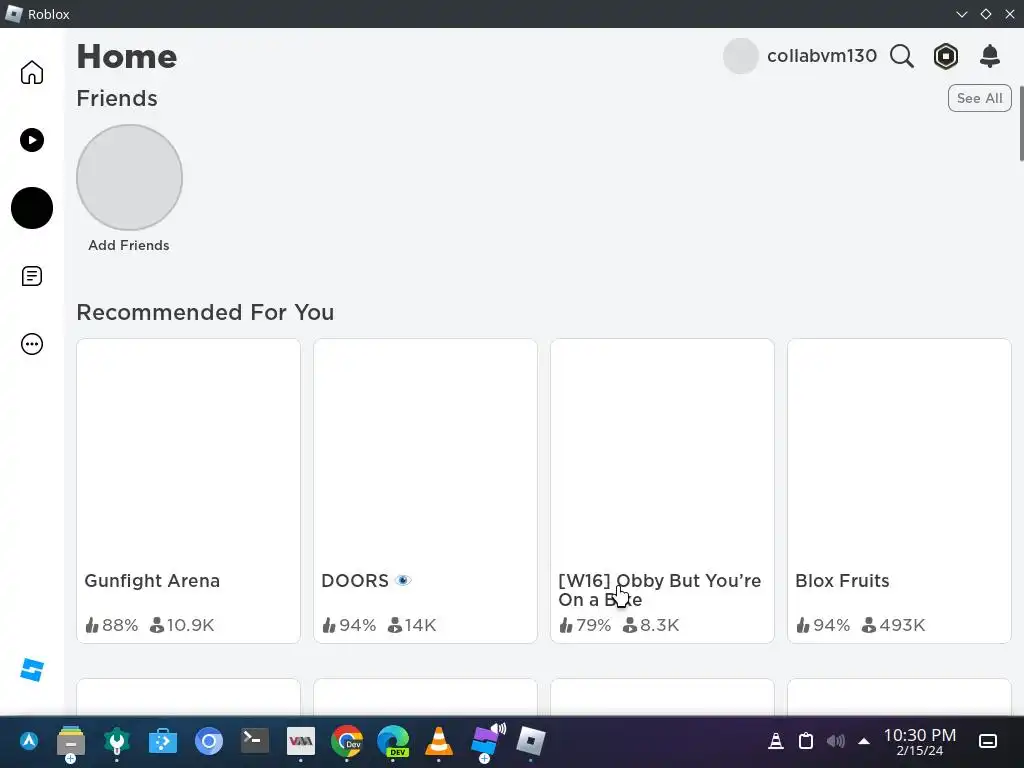Click Blox Fruits 493K player count
This screenshot has height=768, width=1024.
point(893,625)
